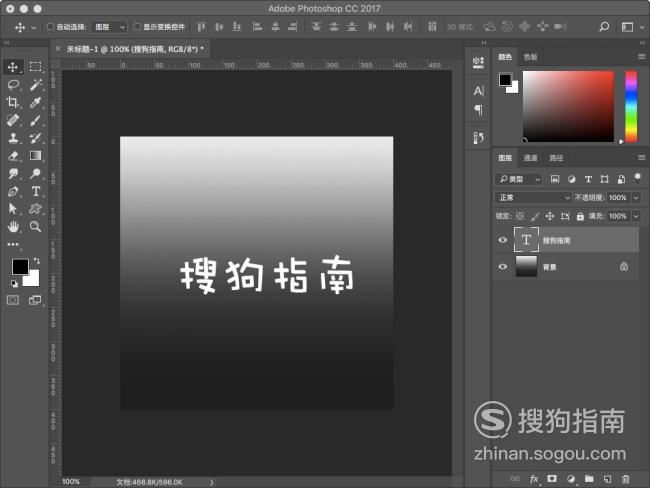This screenshot has height=488, width=650.
Task: Switch to the 色板 Swatches tab
Action: [x=531, y=57]
